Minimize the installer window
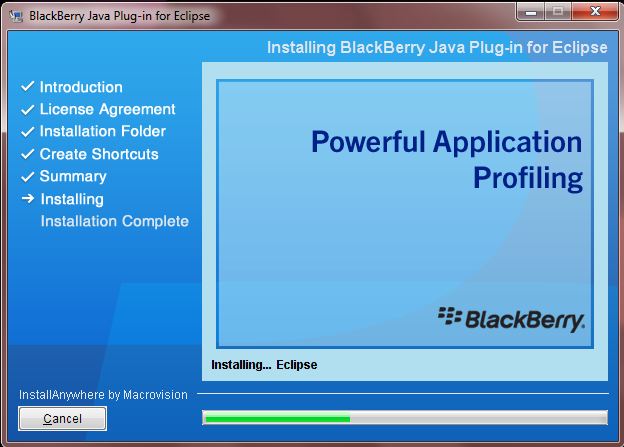 (530, 12)
